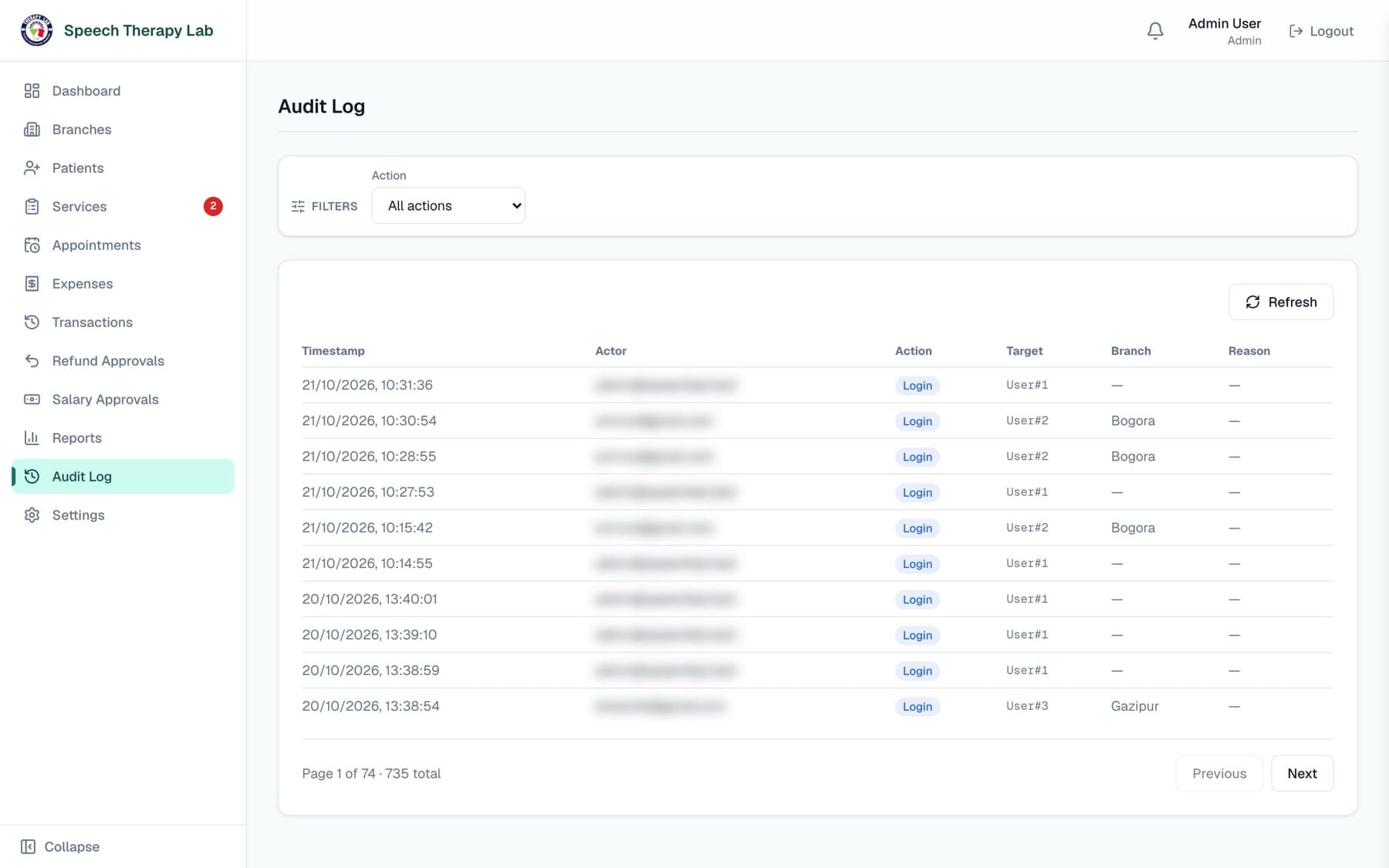Click the Collapse sidebar panel icon
Image resolution: width=1389 pixels, height=868 pixels.
coord(28,846)
